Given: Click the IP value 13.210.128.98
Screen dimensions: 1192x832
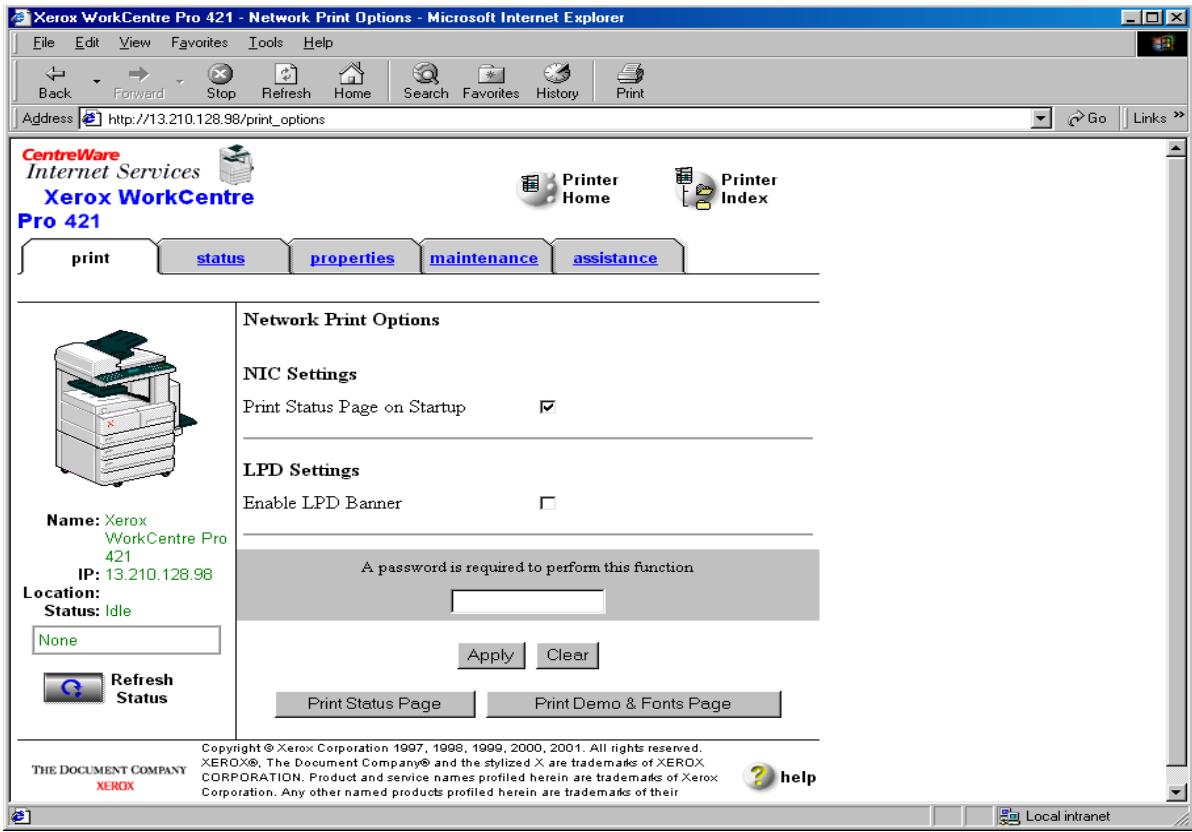Looking at the screenshot, I should (x=159, y=574).
